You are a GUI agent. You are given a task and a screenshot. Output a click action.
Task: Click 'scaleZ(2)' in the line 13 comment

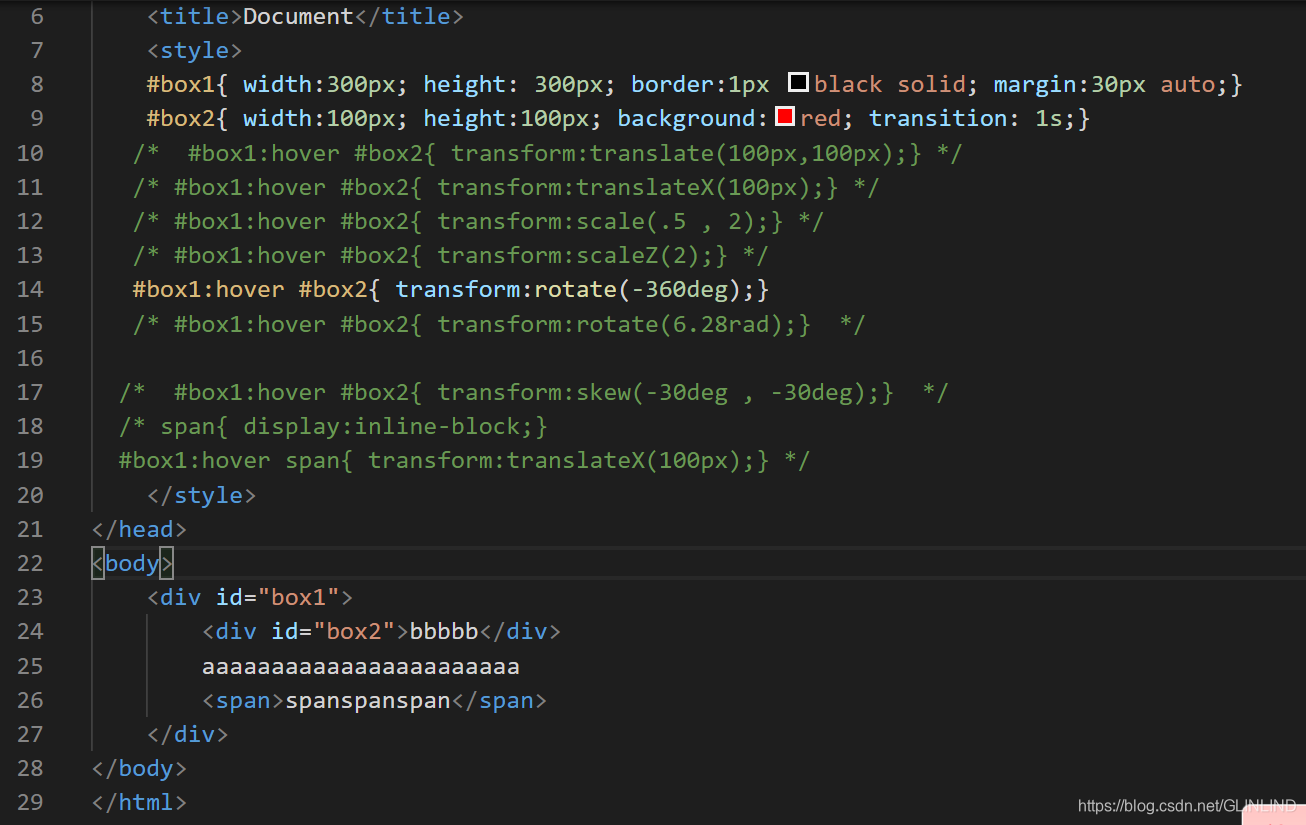coord(639,255)
